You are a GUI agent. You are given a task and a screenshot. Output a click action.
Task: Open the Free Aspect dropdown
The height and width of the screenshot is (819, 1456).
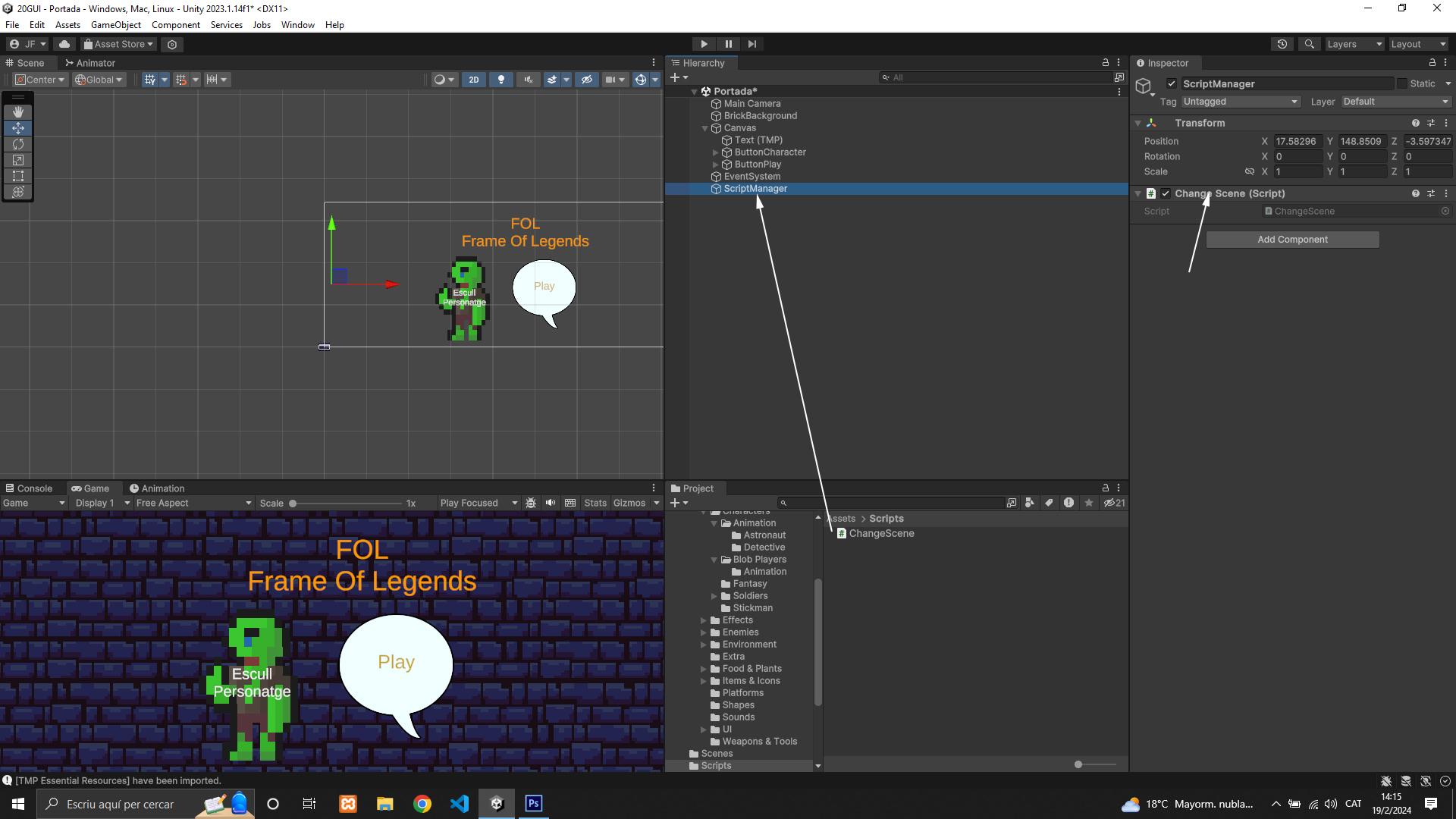click(193, 503)
